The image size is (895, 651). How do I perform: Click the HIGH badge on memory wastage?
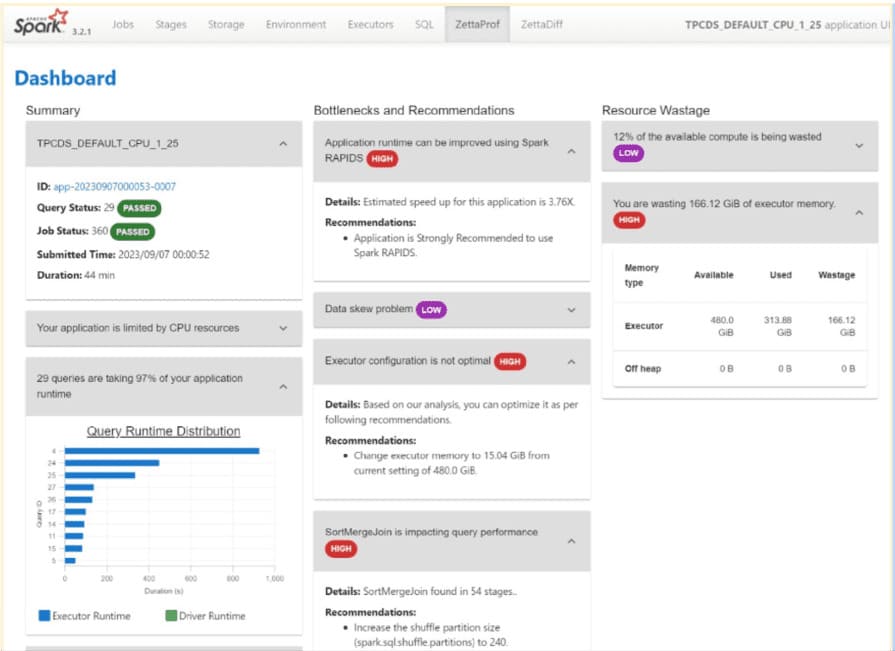pos(629,220)
